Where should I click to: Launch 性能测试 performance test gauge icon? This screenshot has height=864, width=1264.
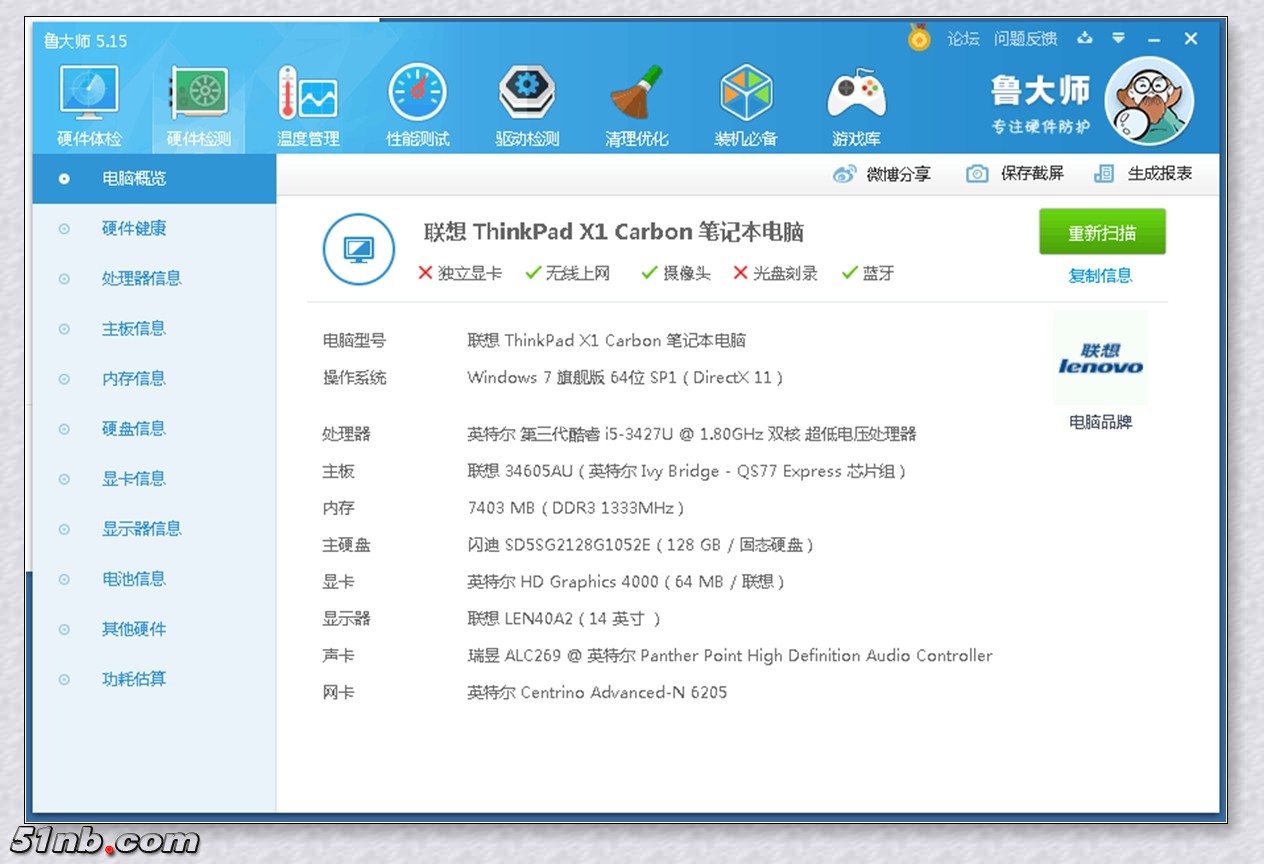pos(417,95)
